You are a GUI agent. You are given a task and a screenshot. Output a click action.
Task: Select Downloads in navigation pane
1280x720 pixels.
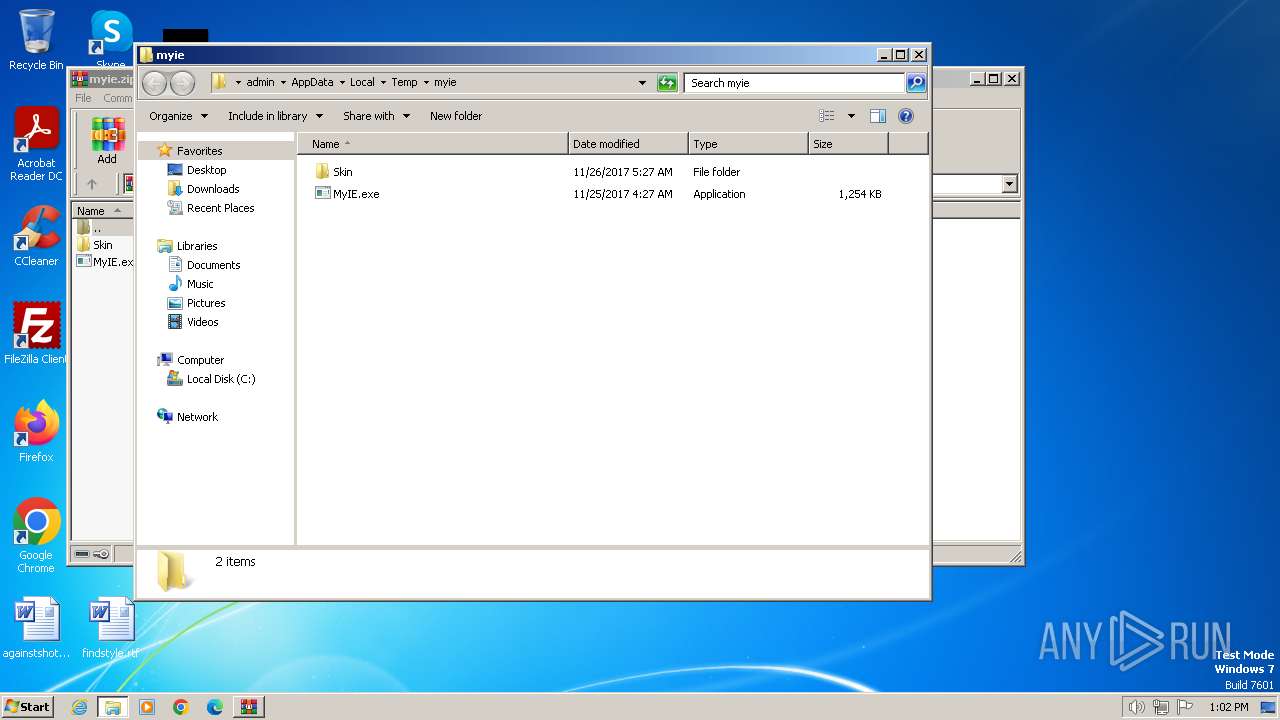coord(212,189)
